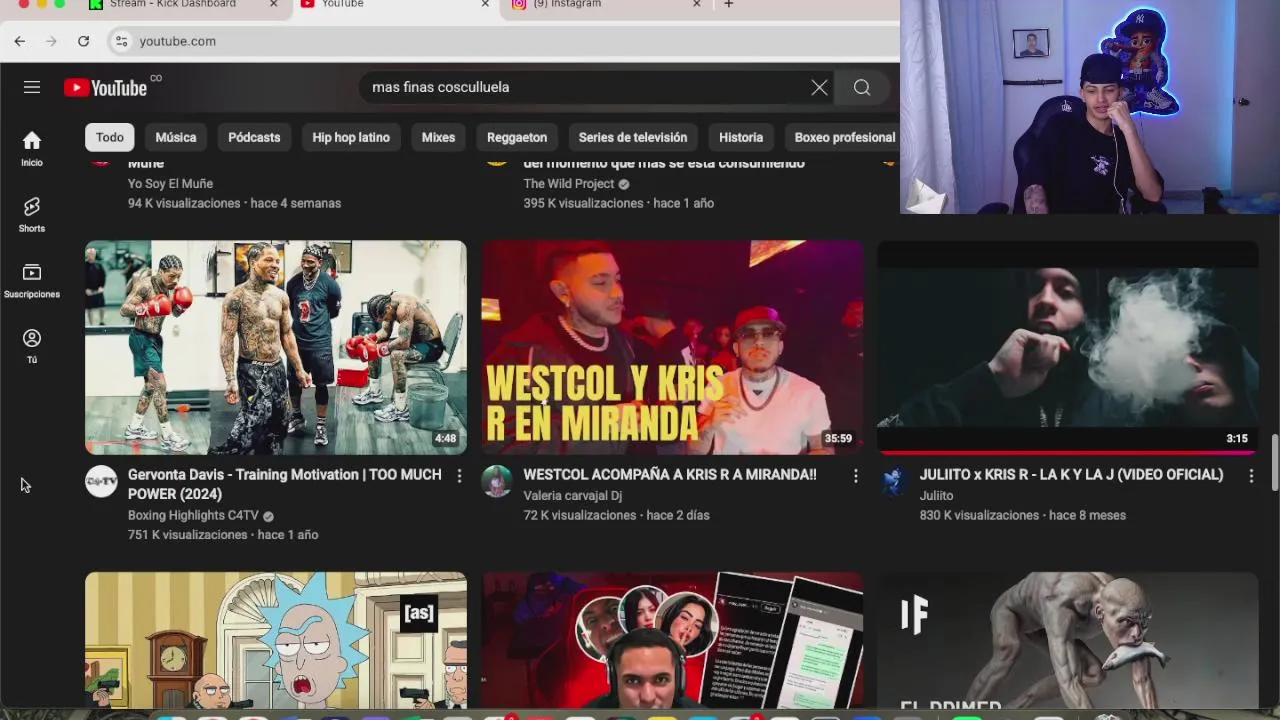Open the YouTube hamburger guide menu

tap(32, 87)
